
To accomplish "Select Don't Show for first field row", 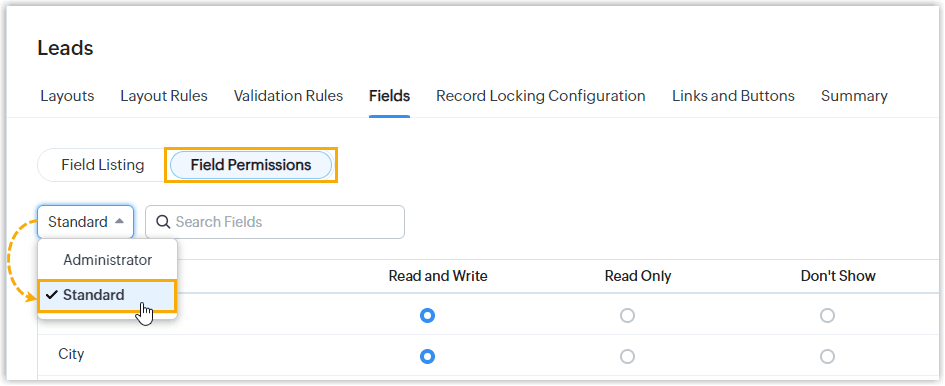I will pyautogui.click(x=827, y=315).
